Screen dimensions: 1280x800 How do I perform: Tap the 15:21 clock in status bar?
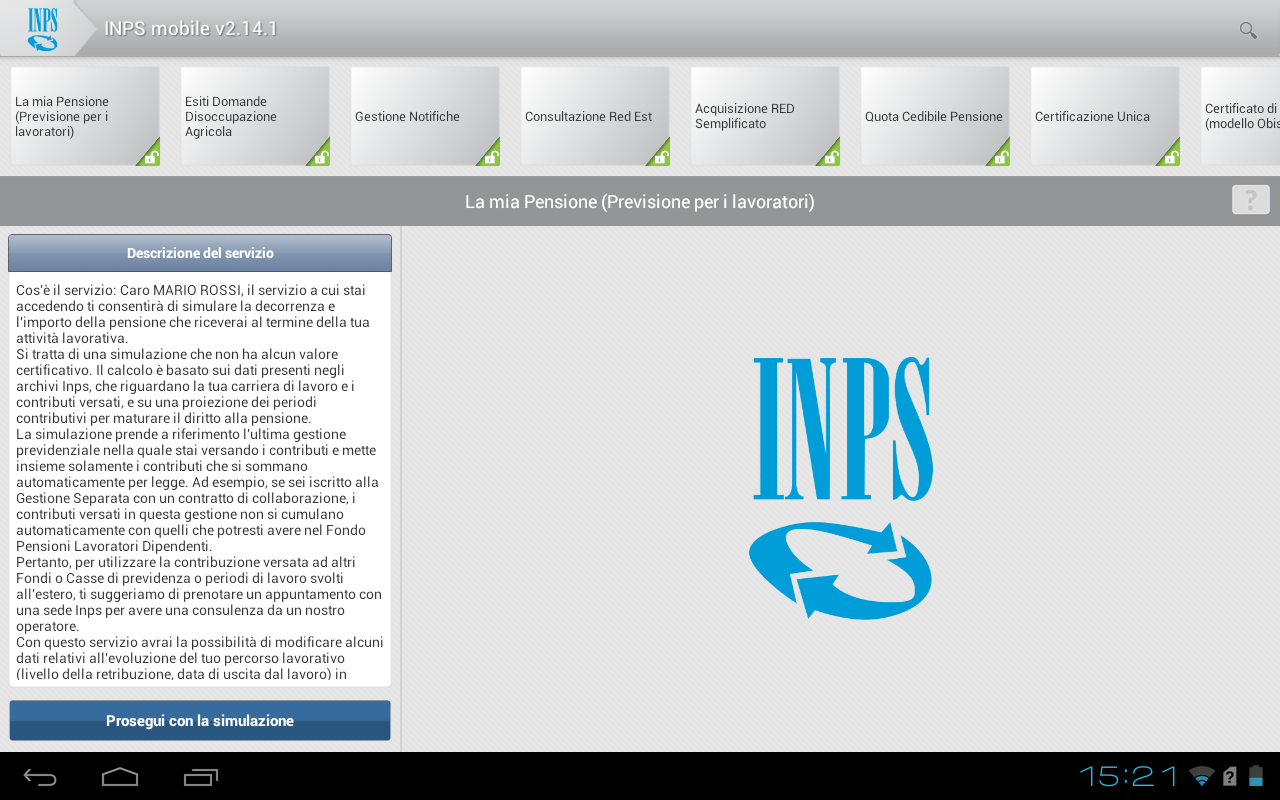(x=1130, y=776)
